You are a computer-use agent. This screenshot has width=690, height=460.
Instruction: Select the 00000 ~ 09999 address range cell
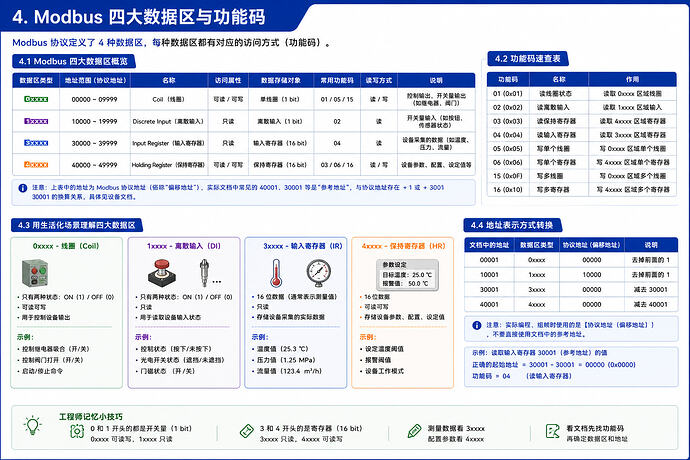click(95, 99)
